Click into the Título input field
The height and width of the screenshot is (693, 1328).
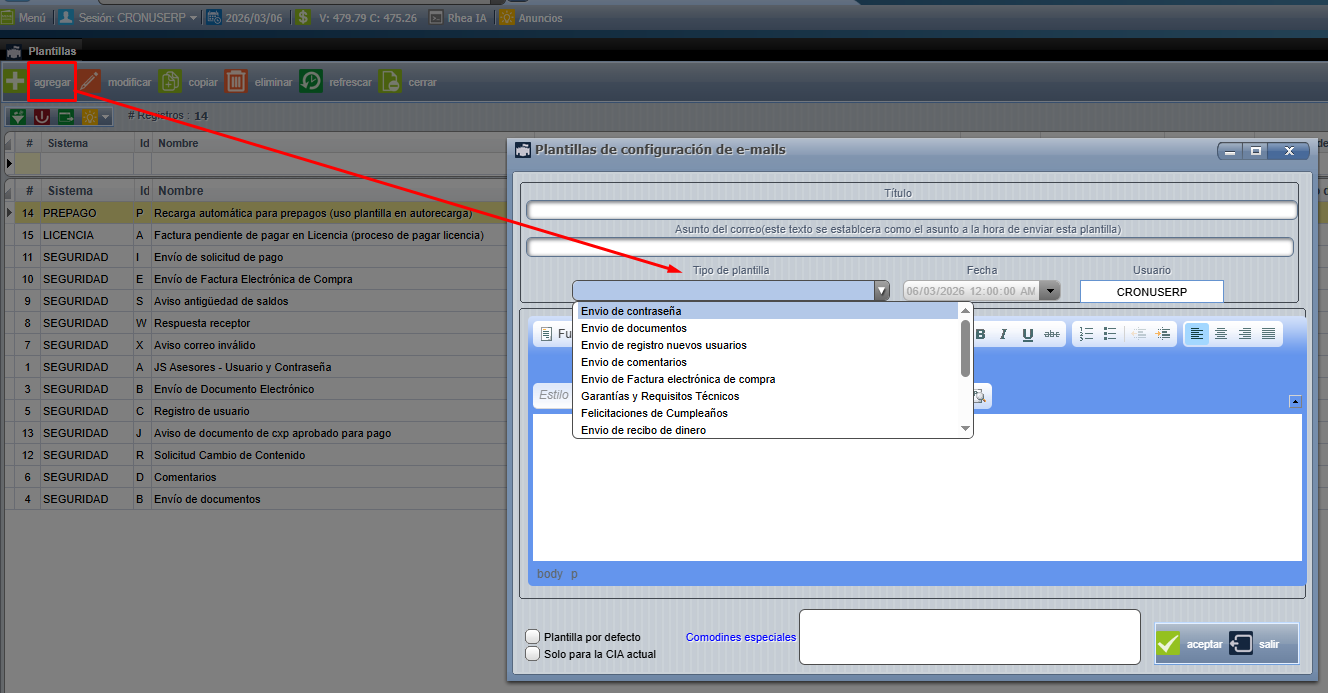(x=911, y=210)
